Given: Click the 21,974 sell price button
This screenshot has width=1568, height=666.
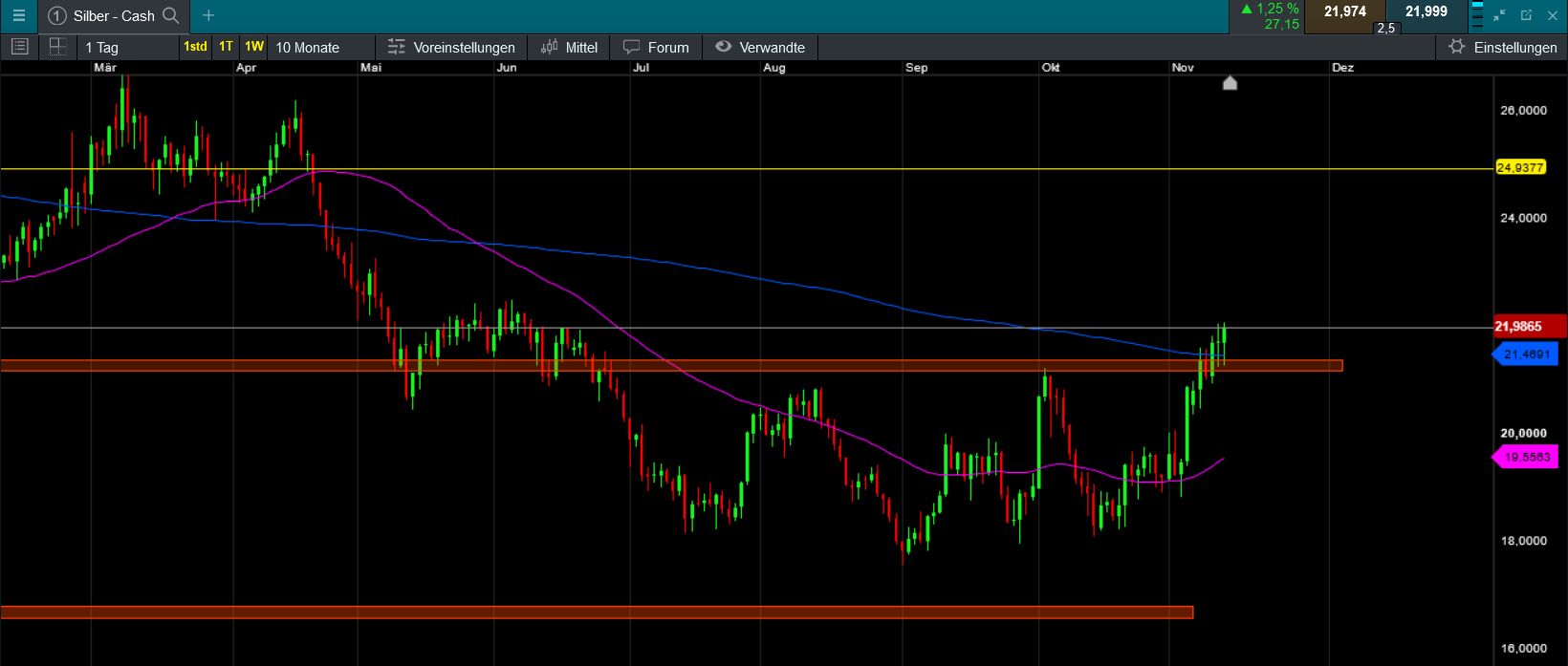Looking at the screenshot, I should [1344, 12].
